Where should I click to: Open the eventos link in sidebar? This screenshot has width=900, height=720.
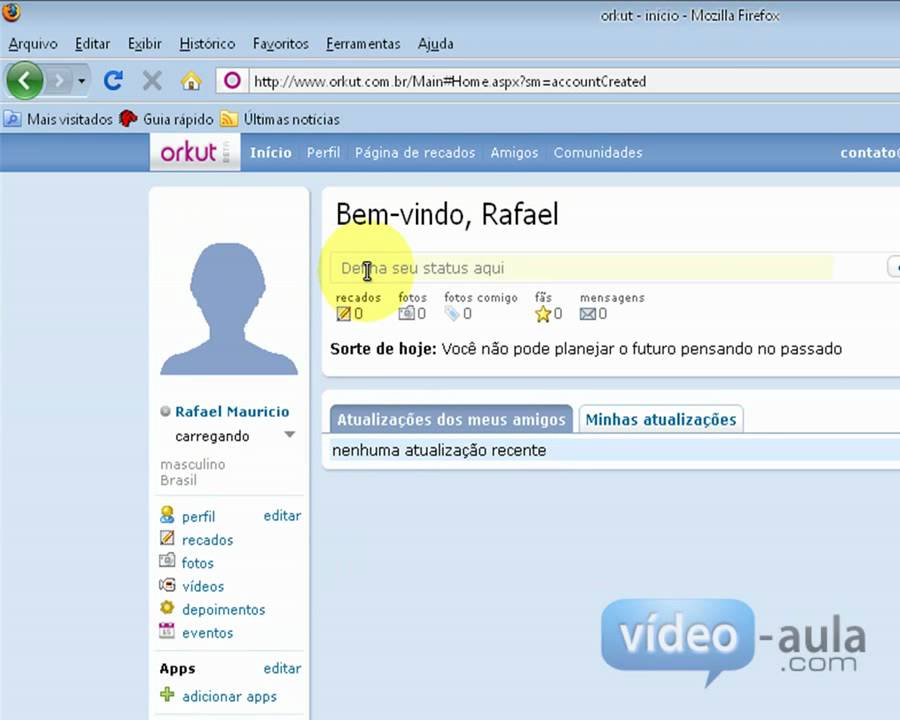tap(208, 633)
